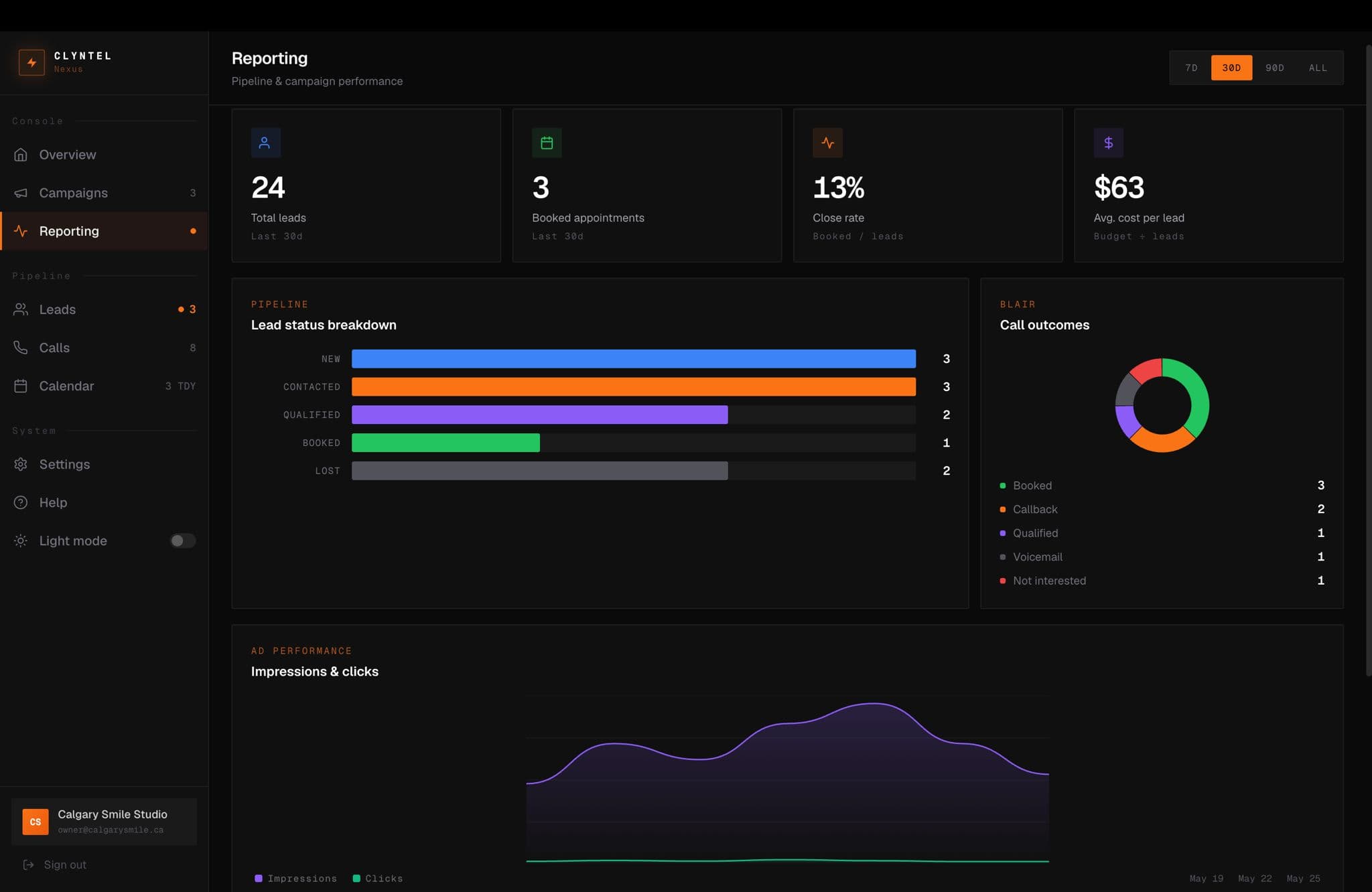Click the Settings gear icon
1372x892 pixels.
pos(21,464)
